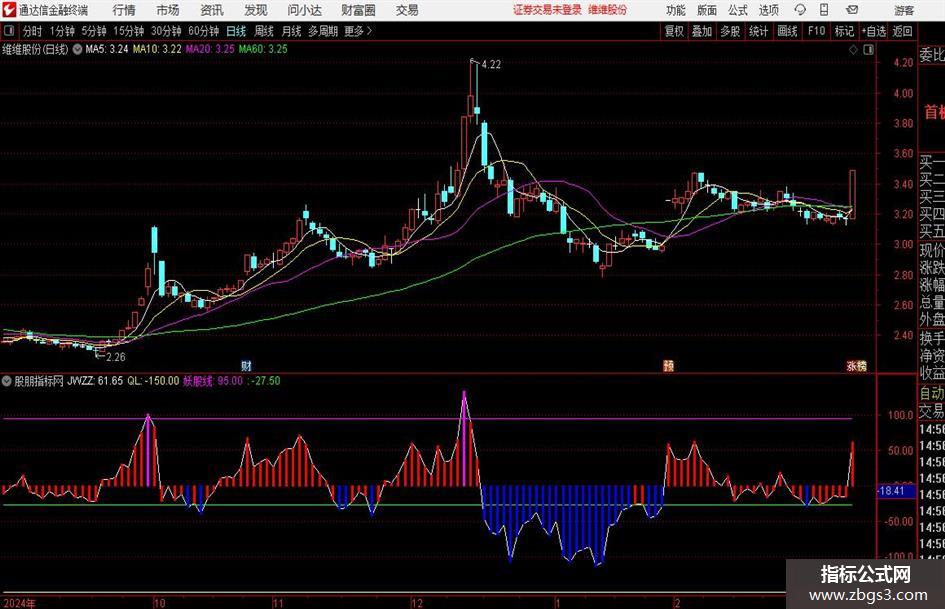Select the 日线 daily tab
The image size is (945, 609).
tap(236, 31)
